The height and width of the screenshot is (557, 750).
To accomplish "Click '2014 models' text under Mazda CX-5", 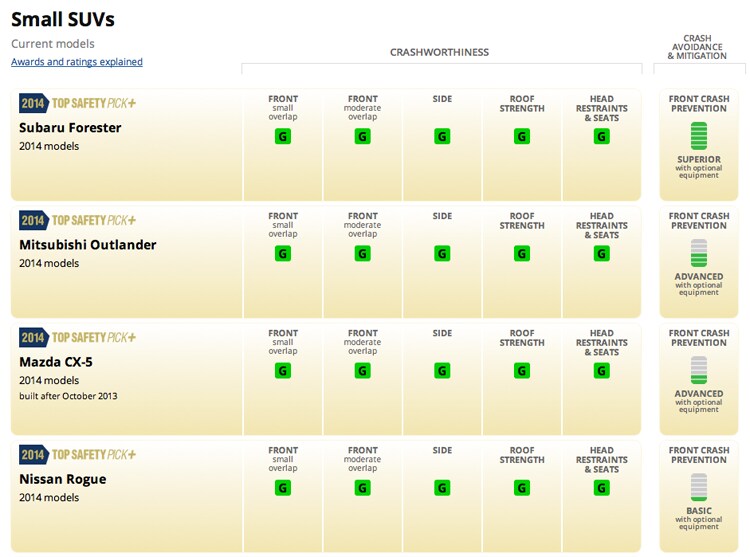I will pyautogui.click(x=49, y=381).
